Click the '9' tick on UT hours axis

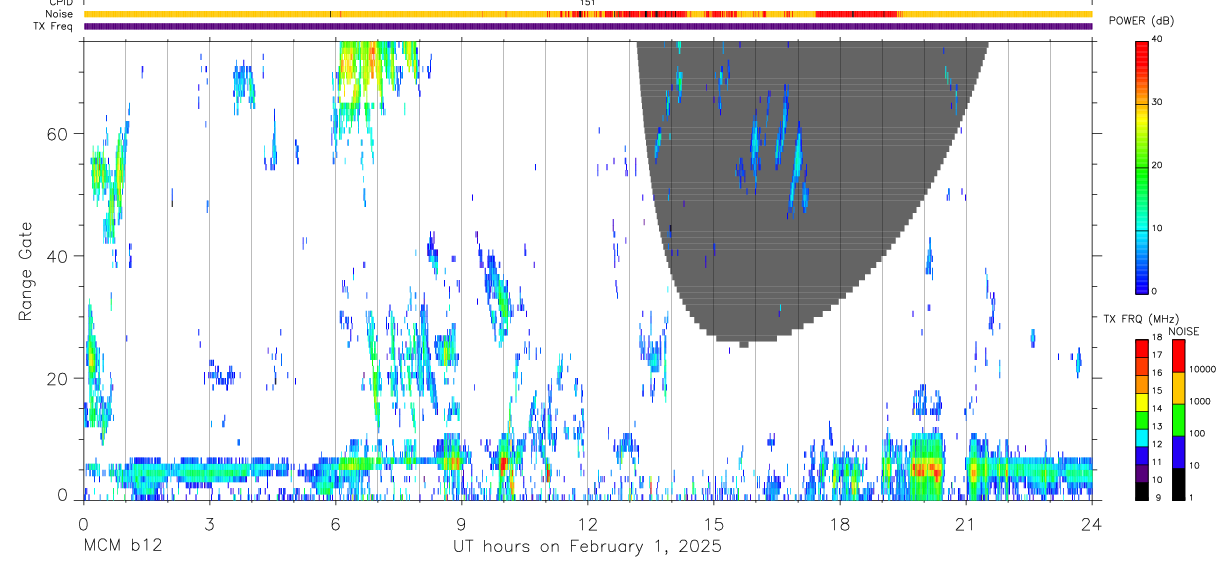(x=462, y=523)
